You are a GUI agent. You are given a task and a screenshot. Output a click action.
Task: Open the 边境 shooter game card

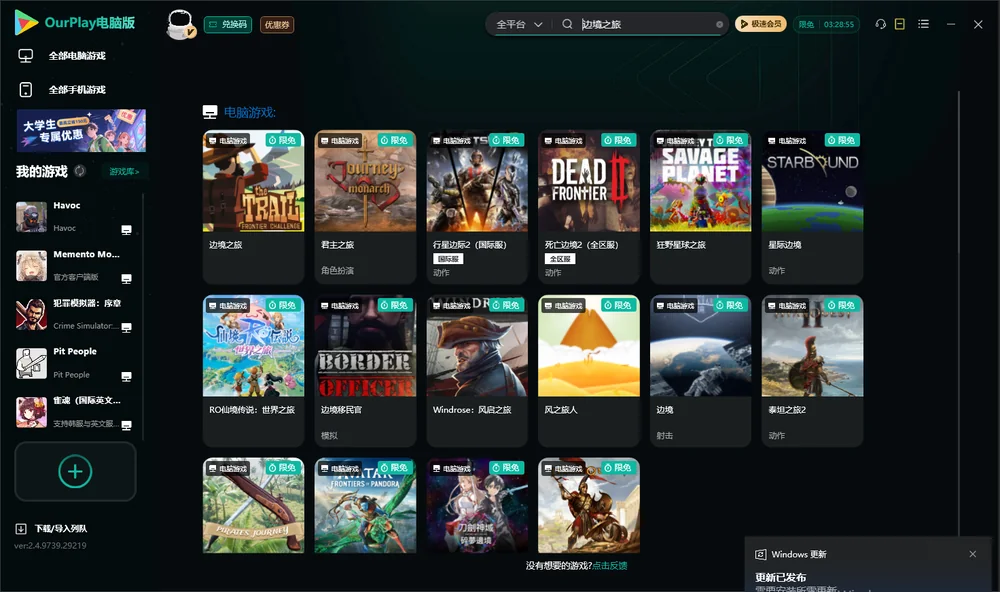pos(700,370)
